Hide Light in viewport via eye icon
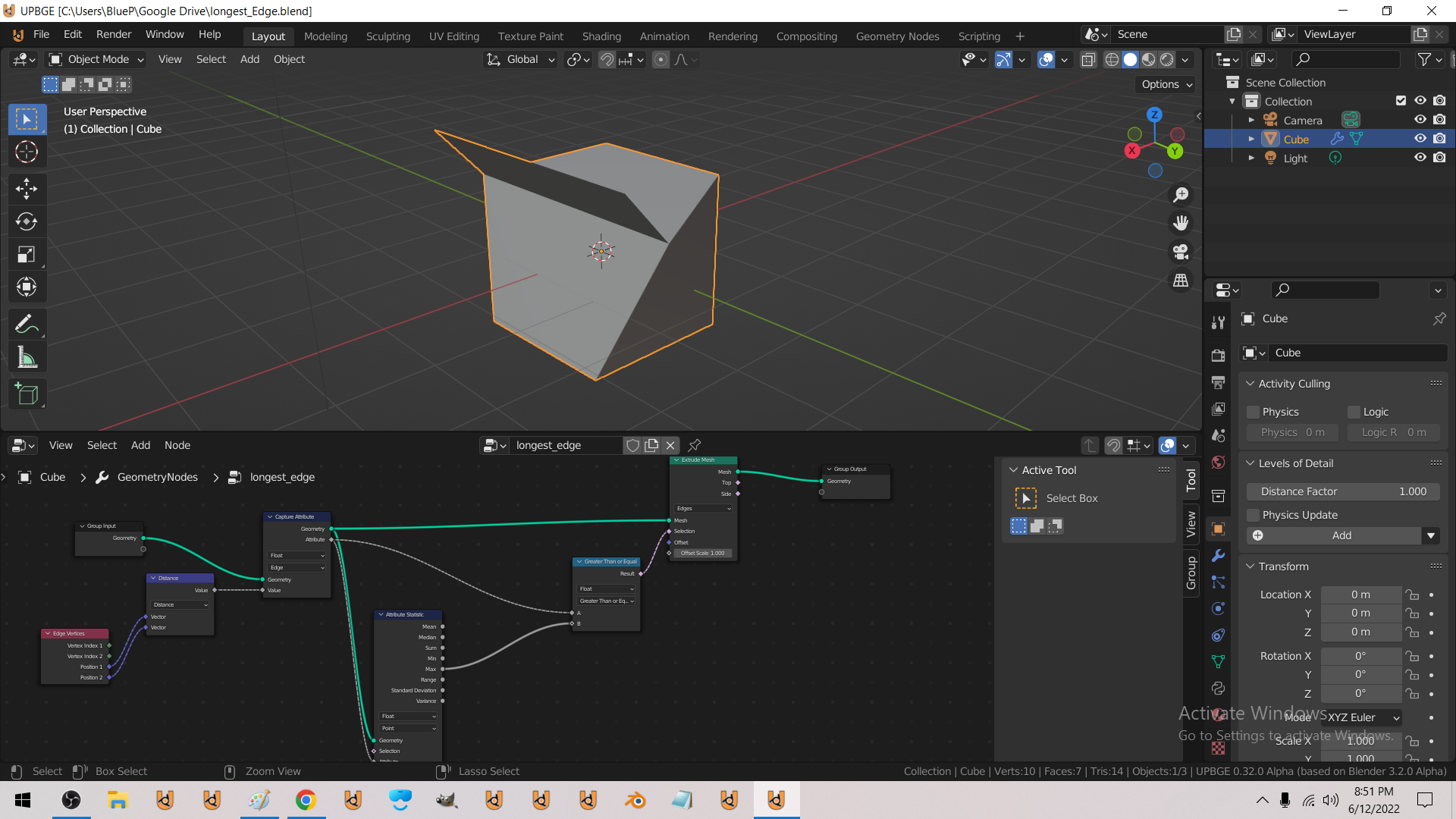Image resolution: width=1456 pixels, height=819 pixels. point(1420,158)
